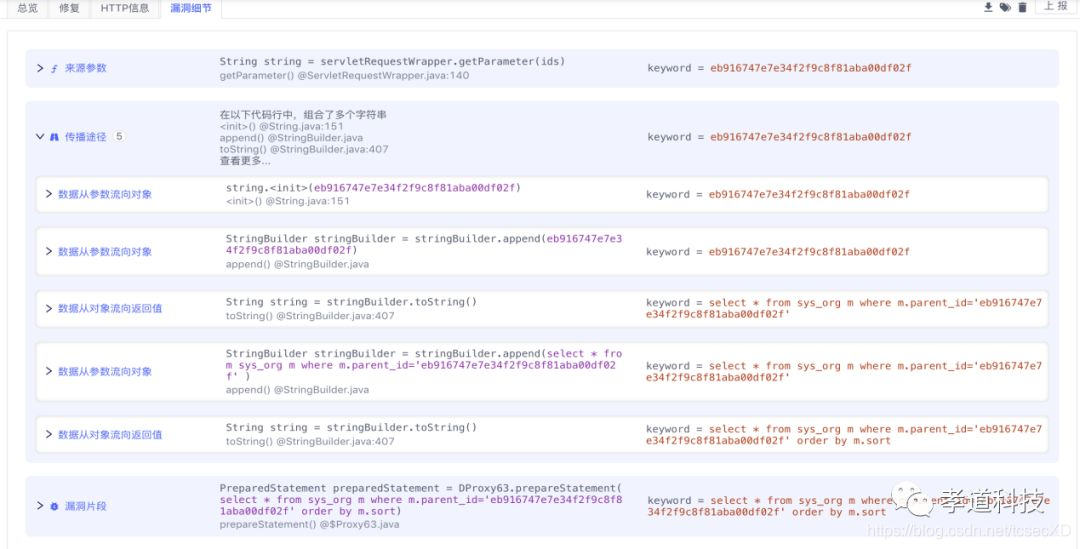This screenshot has height=549, width=1080.
Task: Click keyword value in the 漏洞片段 row
Action: (849, 506)
